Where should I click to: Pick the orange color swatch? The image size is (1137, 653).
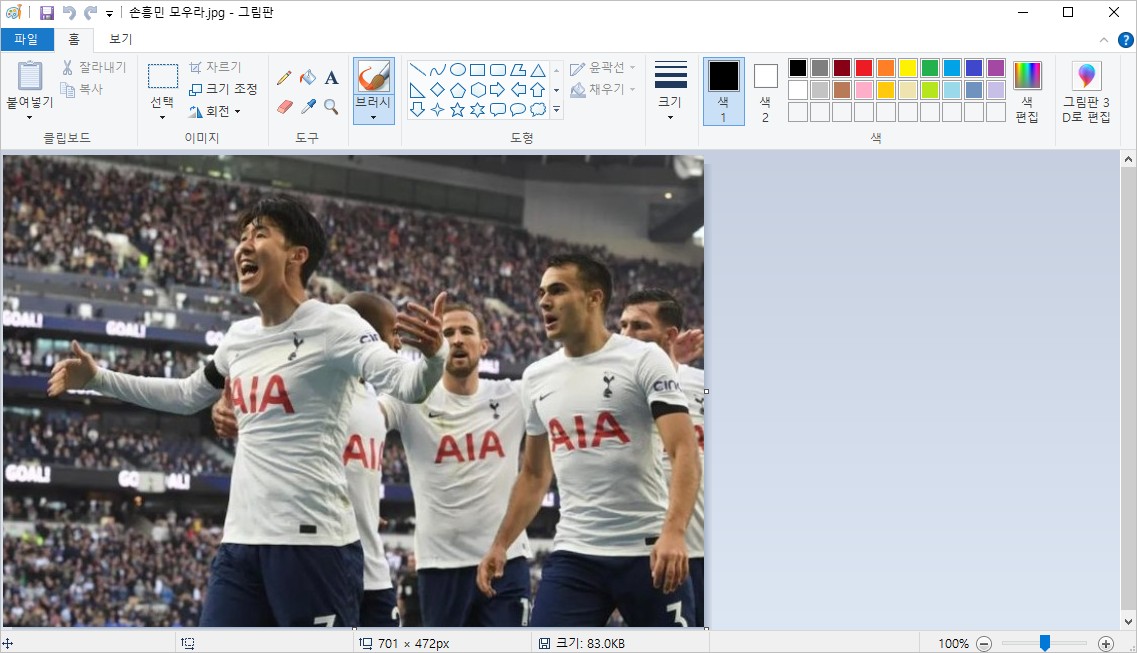pyautogui.click(x=885, y=68)
